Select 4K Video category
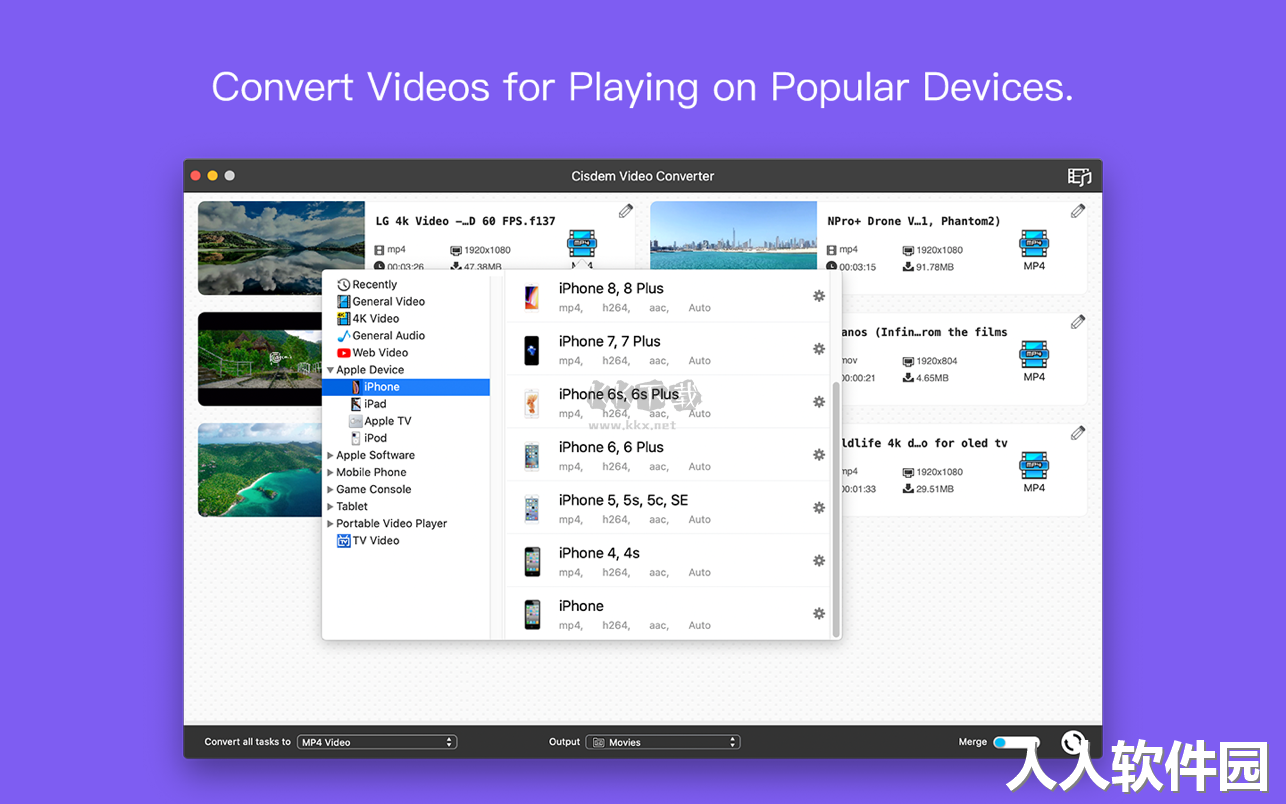This screenshot has height=804, width=1286. pyautogui.click(x=368, y=319)
